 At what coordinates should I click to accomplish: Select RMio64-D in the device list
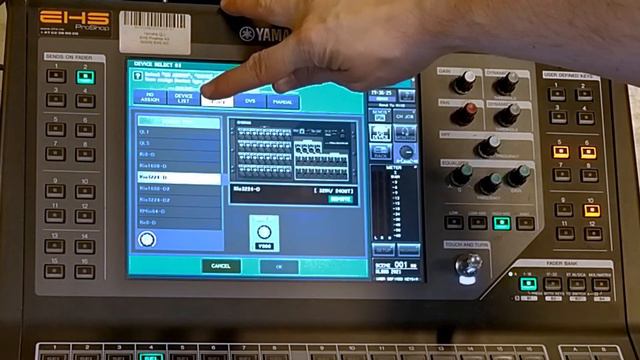pos(180,211)
